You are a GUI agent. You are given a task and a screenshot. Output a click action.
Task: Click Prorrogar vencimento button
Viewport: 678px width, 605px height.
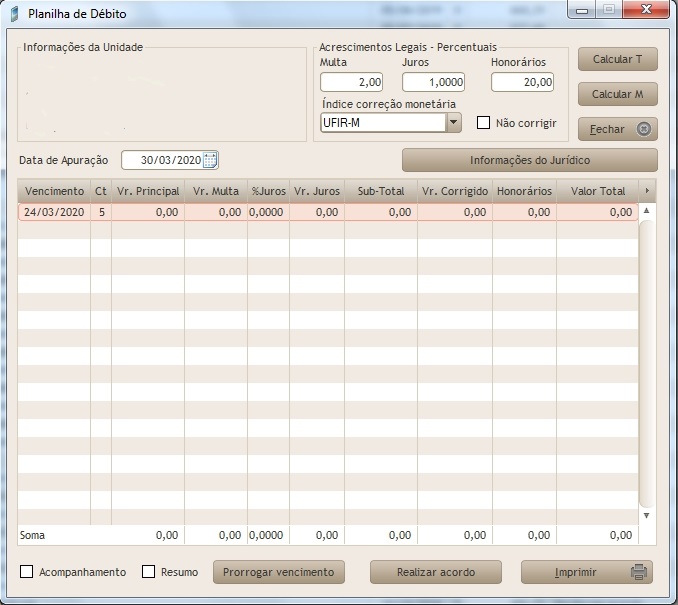tap(283, 572)
